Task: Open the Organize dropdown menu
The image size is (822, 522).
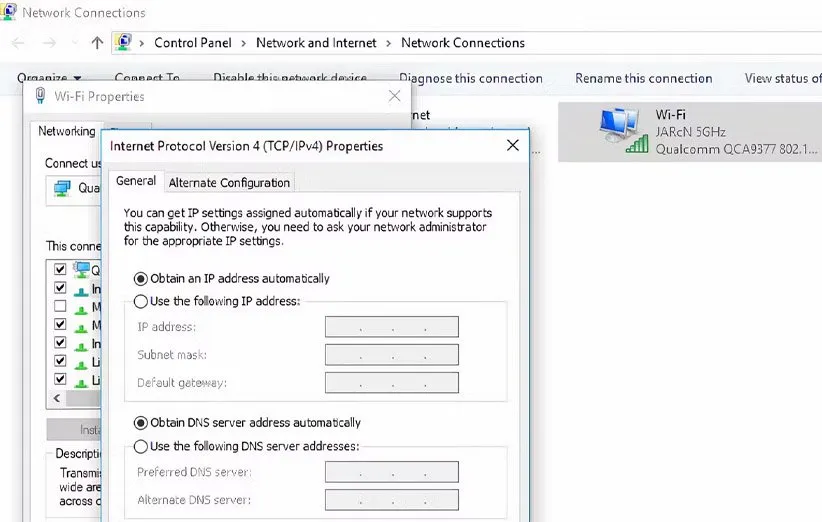Action: [x=49, y=78]
